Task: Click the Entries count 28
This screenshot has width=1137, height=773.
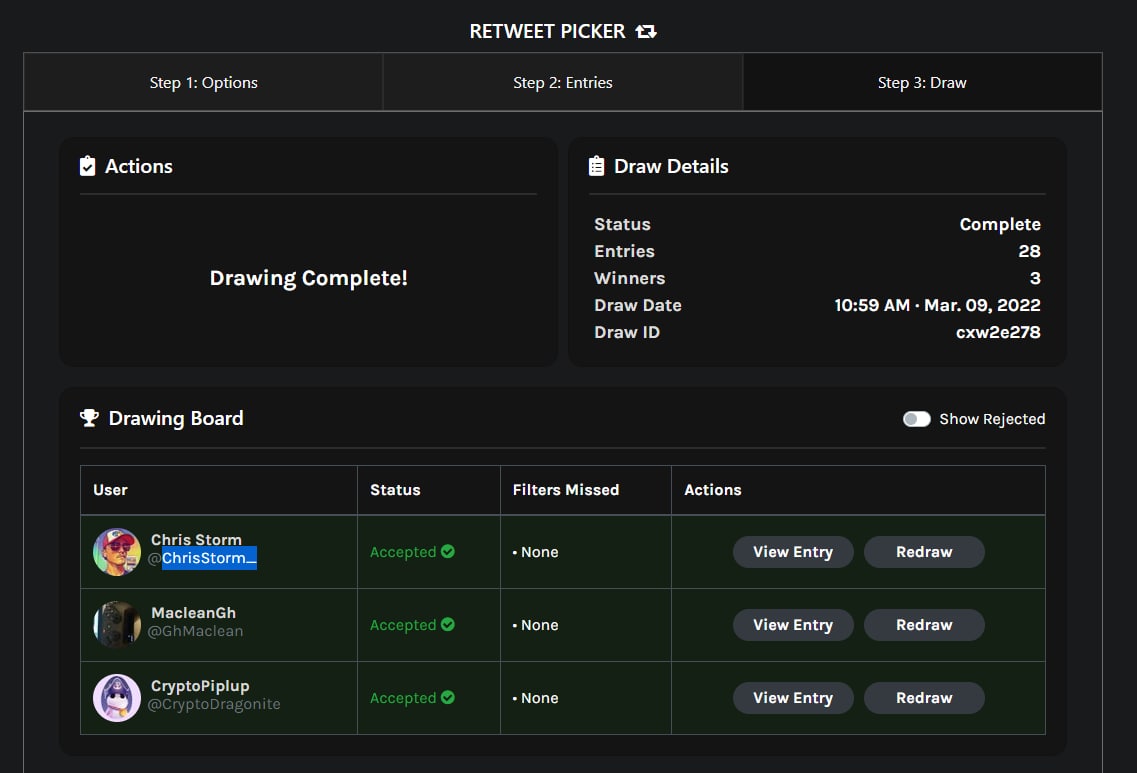Action: [x=1029, y=251]
